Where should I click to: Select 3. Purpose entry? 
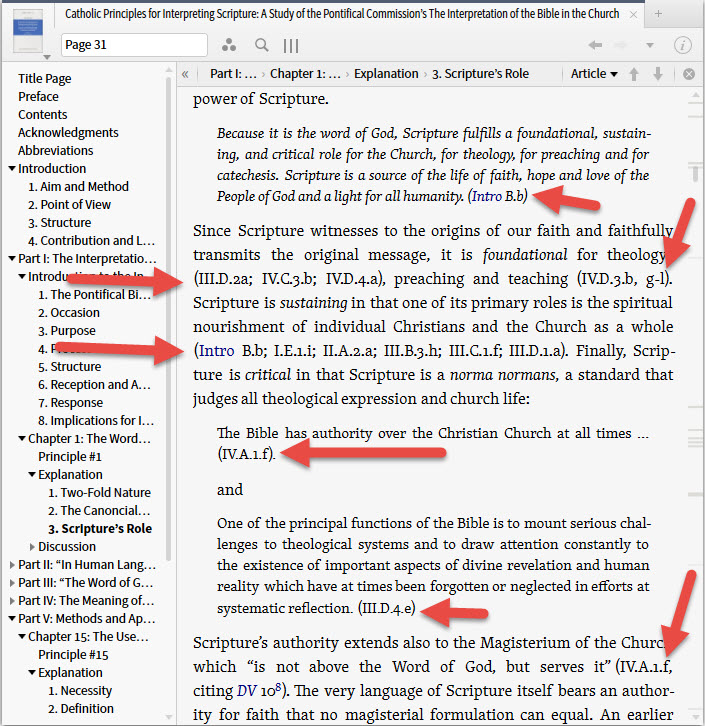point(67,331)
